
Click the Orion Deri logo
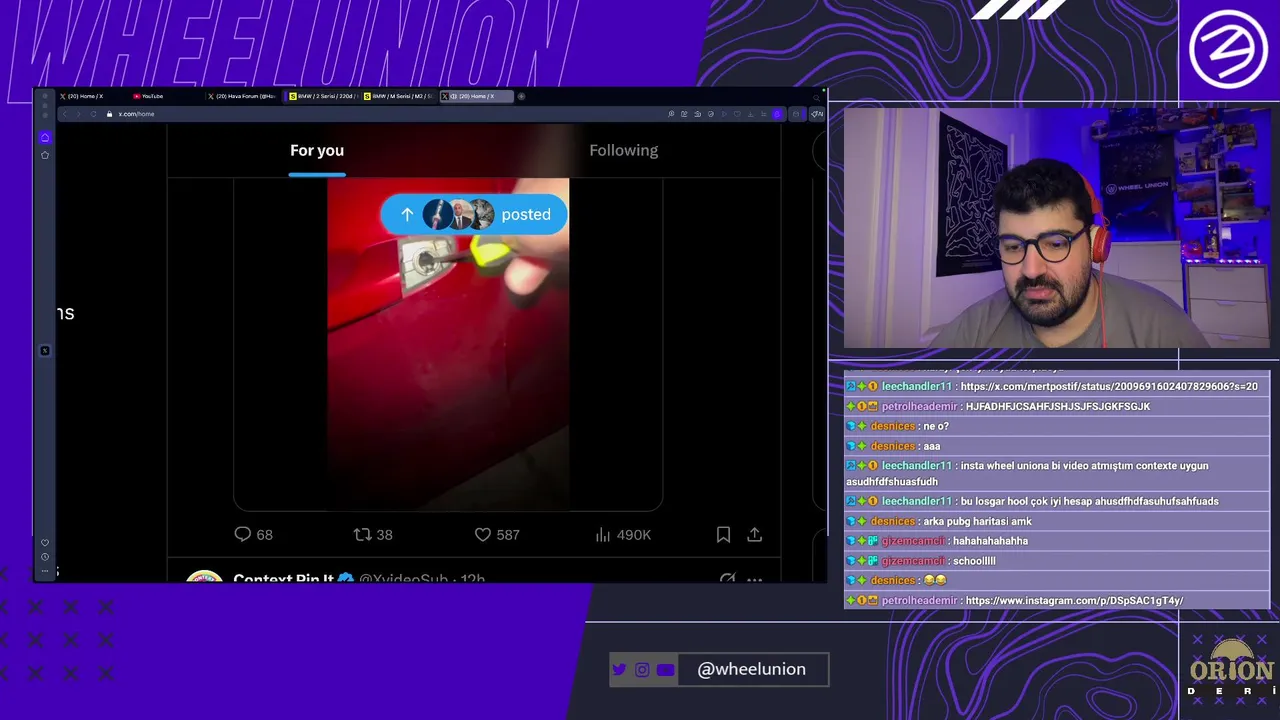point(1232,667)
